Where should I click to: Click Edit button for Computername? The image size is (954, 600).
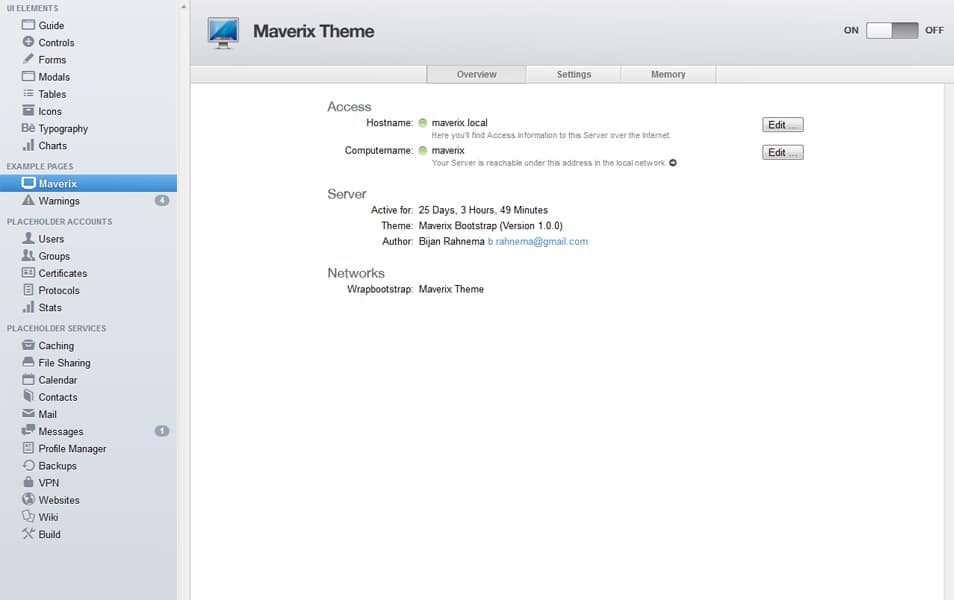tap(782, 153)
